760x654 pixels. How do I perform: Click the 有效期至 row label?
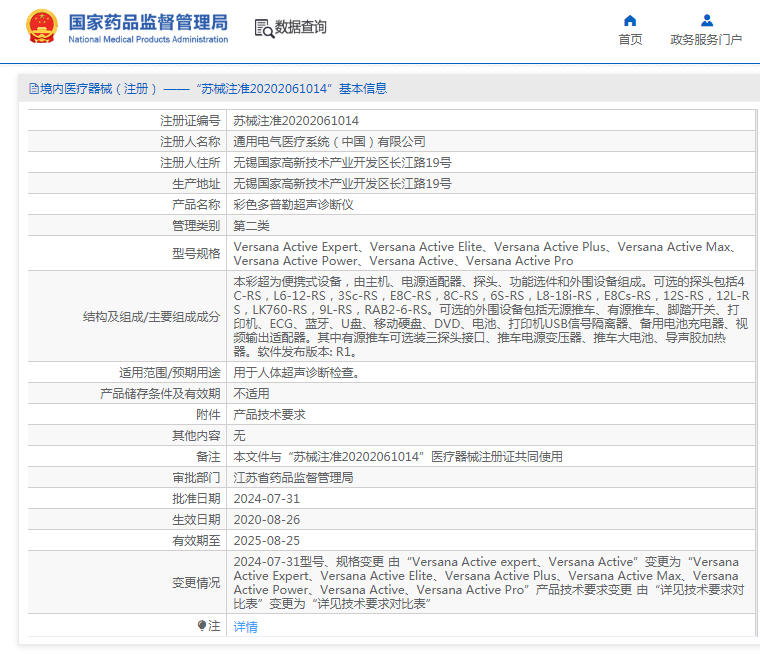point(196,541)
